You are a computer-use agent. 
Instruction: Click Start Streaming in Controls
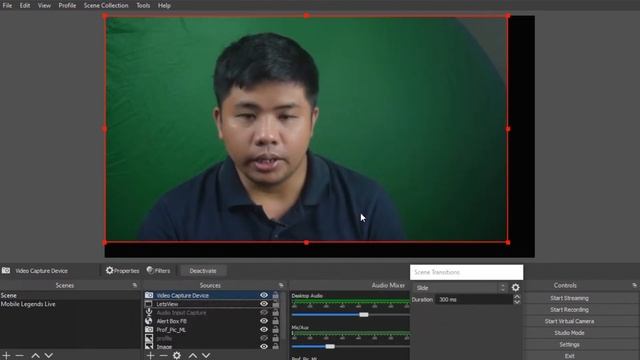569,298
